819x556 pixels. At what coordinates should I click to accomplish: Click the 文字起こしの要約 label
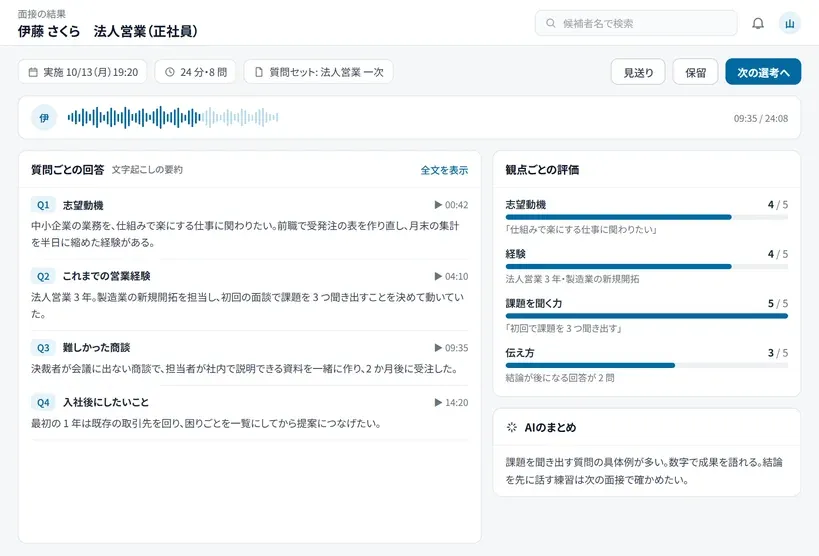click(147, 170)
